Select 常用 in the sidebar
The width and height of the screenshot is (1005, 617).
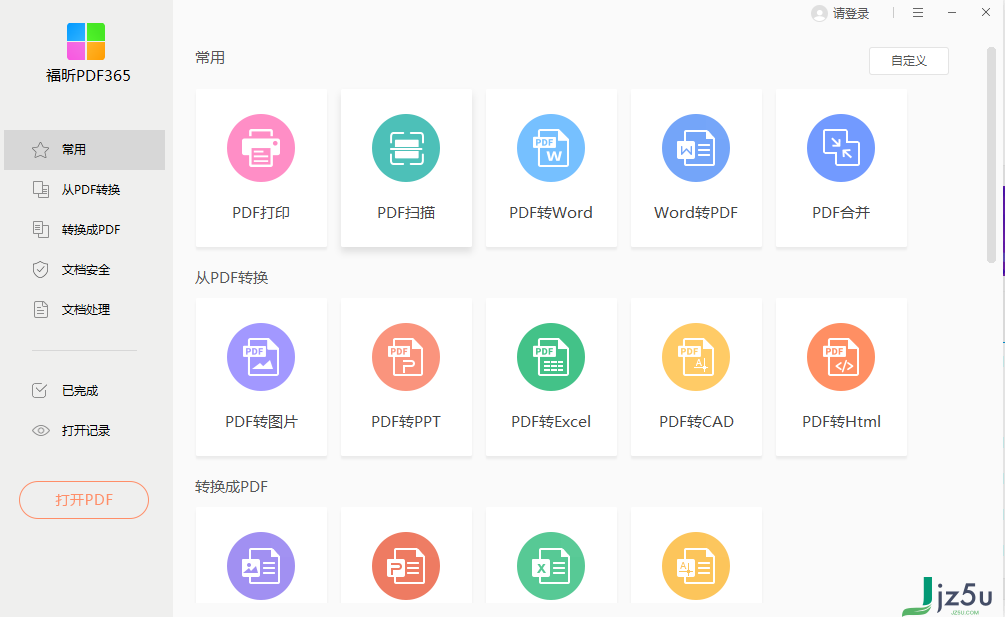pos(85,150)
